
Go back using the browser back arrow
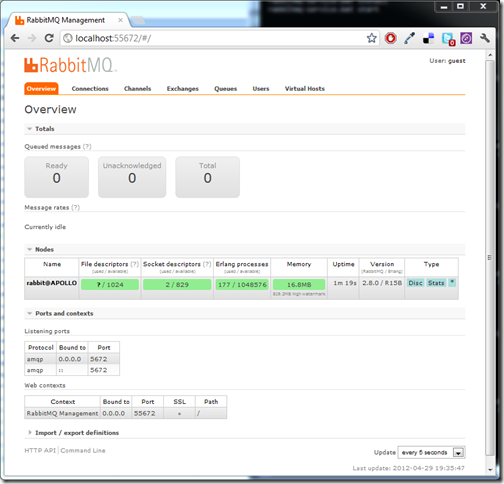pyautogui.click(x=15, y=38)
